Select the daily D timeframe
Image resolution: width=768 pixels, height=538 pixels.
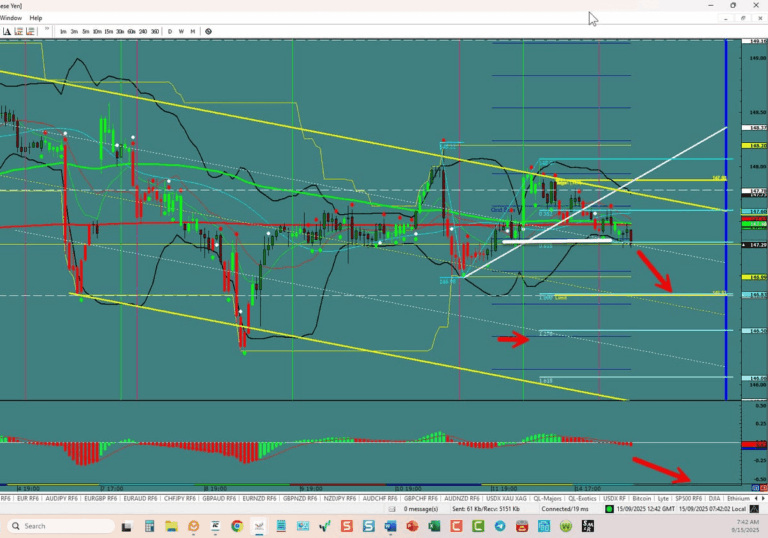point(170,31)
